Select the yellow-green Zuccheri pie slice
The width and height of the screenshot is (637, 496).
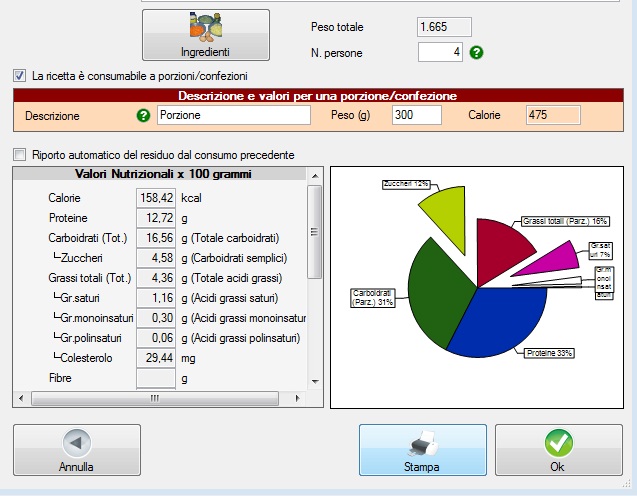445,211
